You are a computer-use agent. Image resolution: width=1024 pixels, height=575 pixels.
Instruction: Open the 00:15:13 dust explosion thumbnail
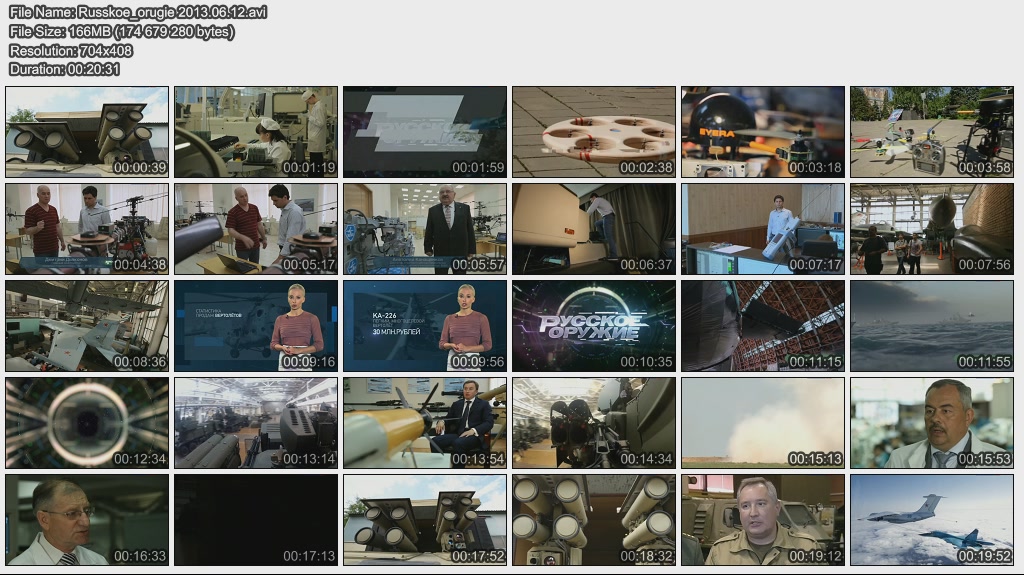763,423
